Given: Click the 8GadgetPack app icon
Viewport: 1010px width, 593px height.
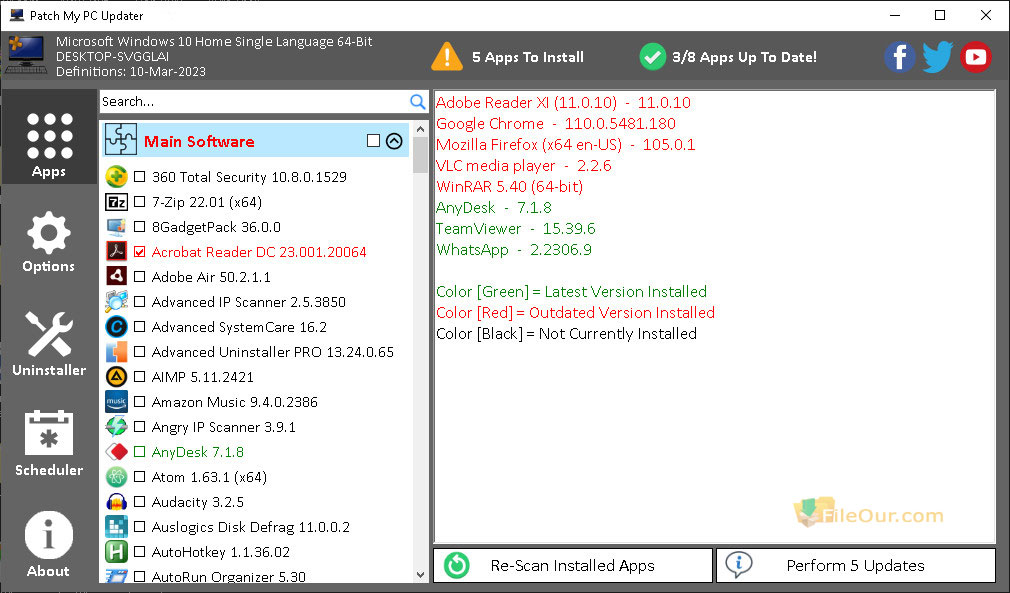Looking at the screenshot, I should coord(116,227).
